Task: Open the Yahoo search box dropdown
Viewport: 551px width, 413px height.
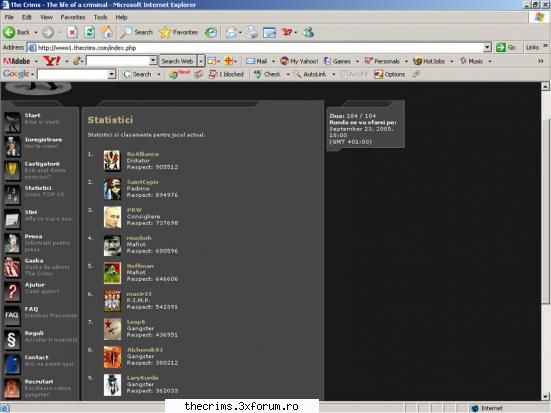Action: coord(153,60)
